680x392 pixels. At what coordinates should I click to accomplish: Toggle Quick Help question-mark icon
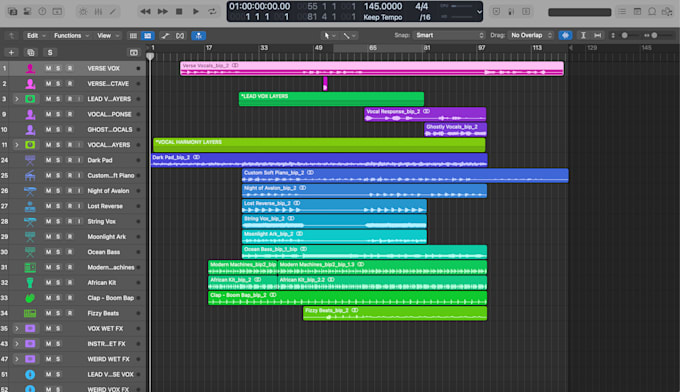point(42,12)
